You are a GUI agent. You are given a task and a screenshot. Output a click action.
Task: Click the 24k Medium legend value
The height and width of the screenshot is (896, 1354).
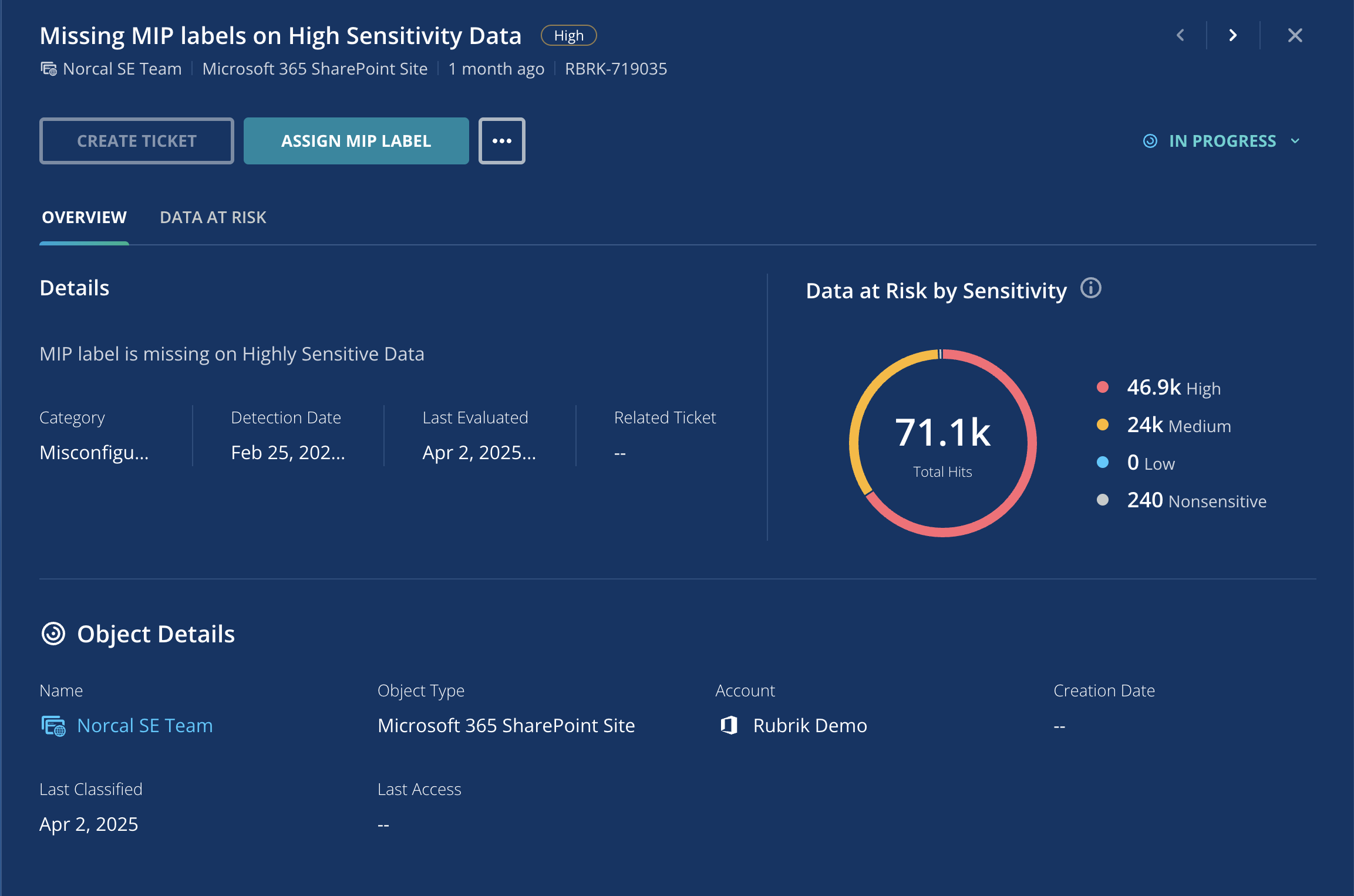(x=1145, y=425)
